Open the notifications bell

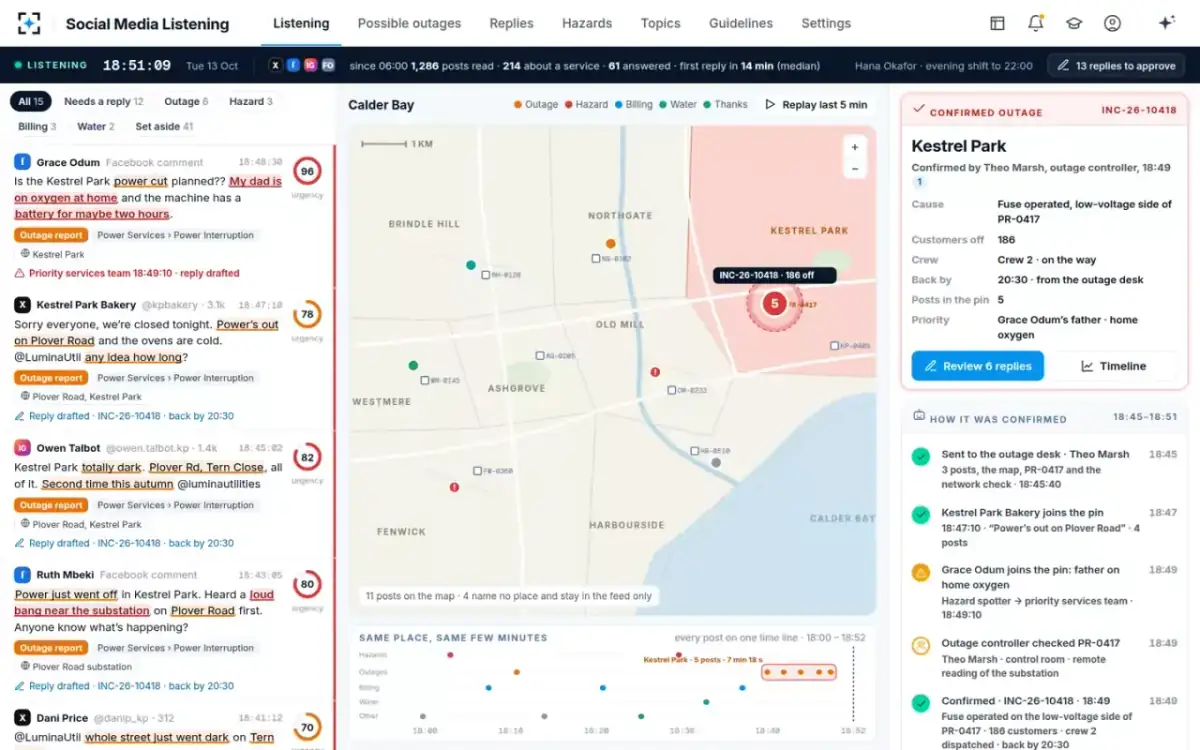(1035, 23)
